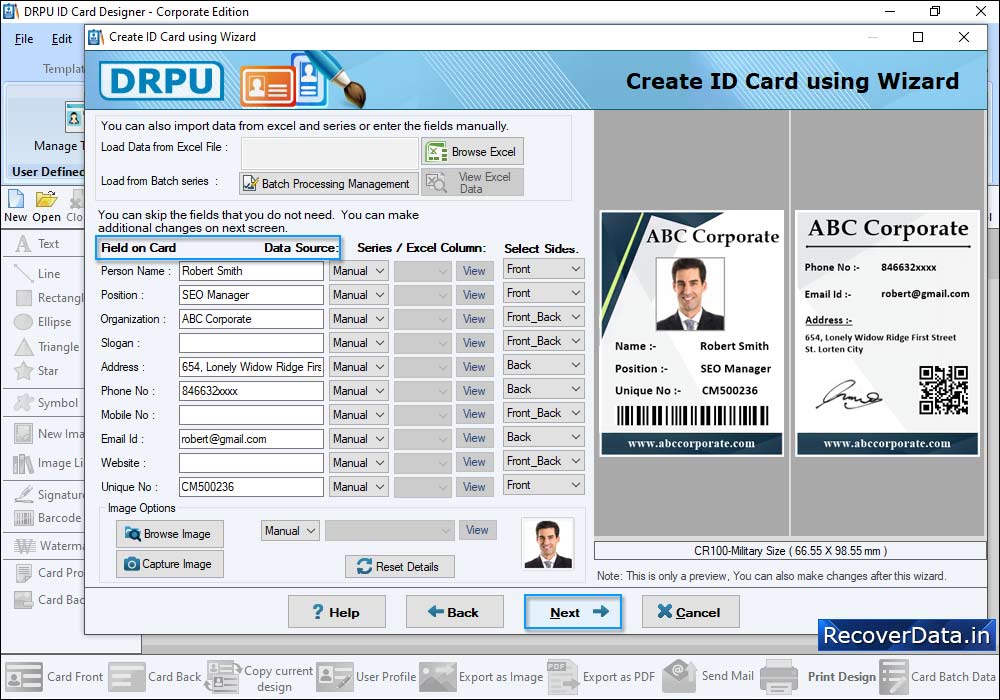Open the Edit menu
Image resolution: width=1000 pixels, height=700 pixels.
click(62, 39)
